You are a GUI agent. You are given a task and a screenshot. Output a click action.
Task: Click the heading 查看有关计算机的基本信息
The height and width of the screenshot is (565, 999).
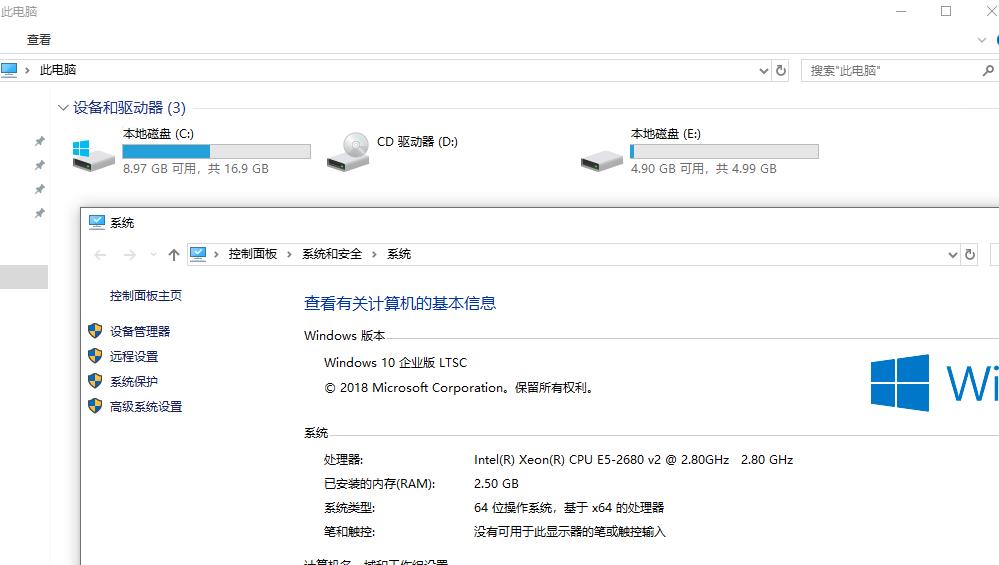[400, 303]
